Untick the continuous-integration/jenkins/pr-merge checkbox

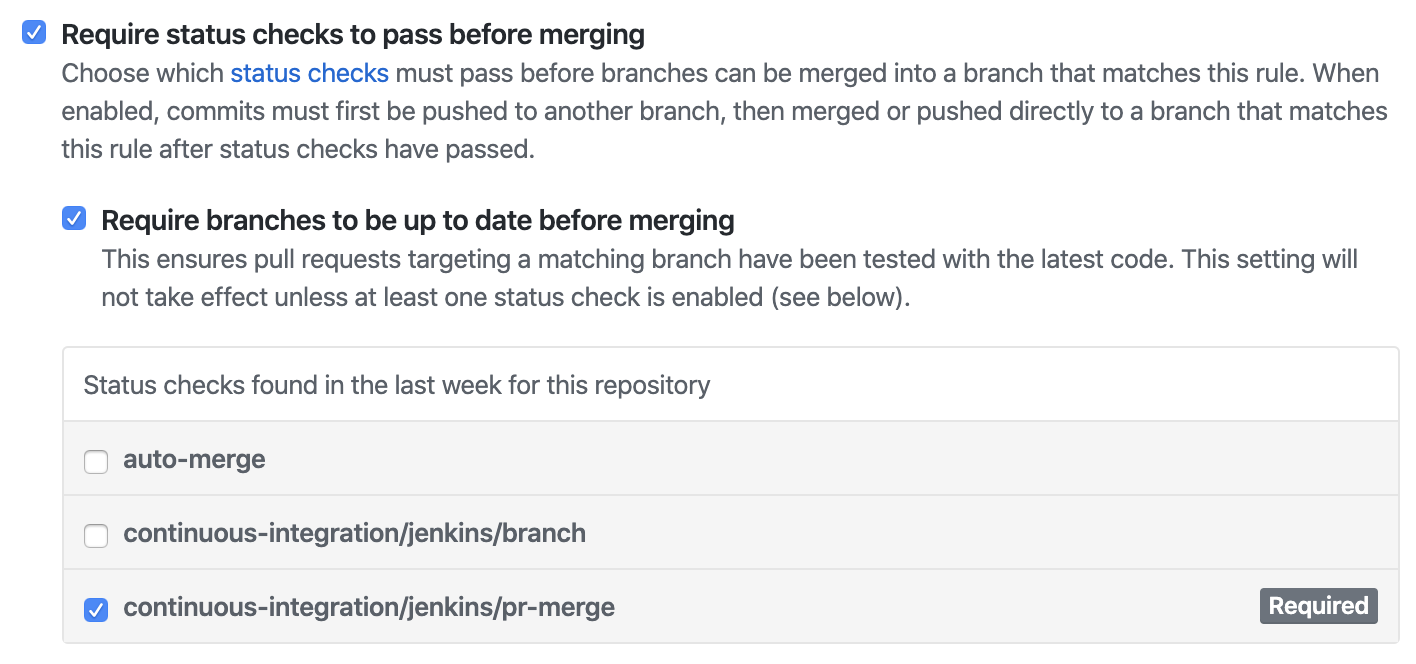tap(96, 609)
